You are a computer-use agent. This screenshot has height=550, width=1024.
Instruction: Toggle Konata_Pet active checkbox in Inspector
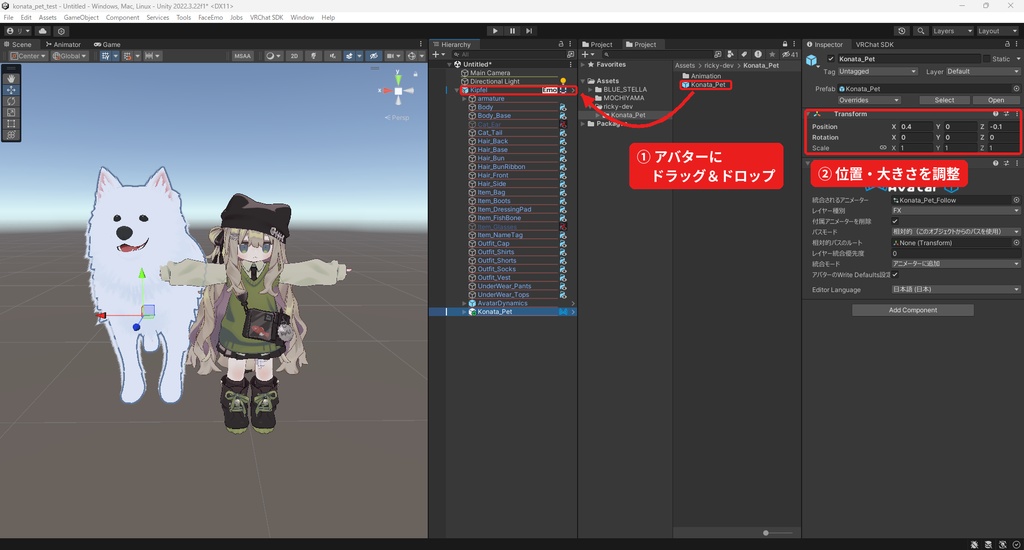pos(831,59)
